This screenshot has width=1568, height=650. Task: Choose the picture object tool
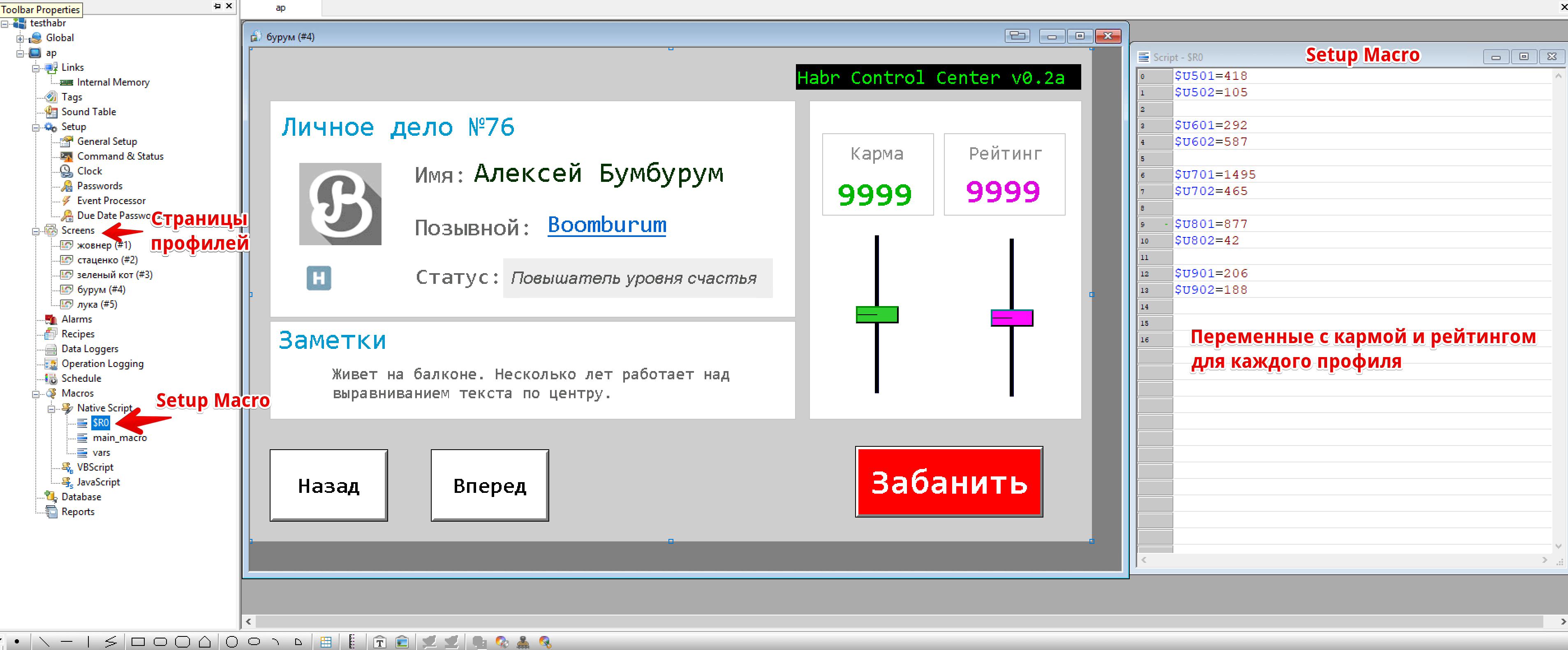pos(402,641)
